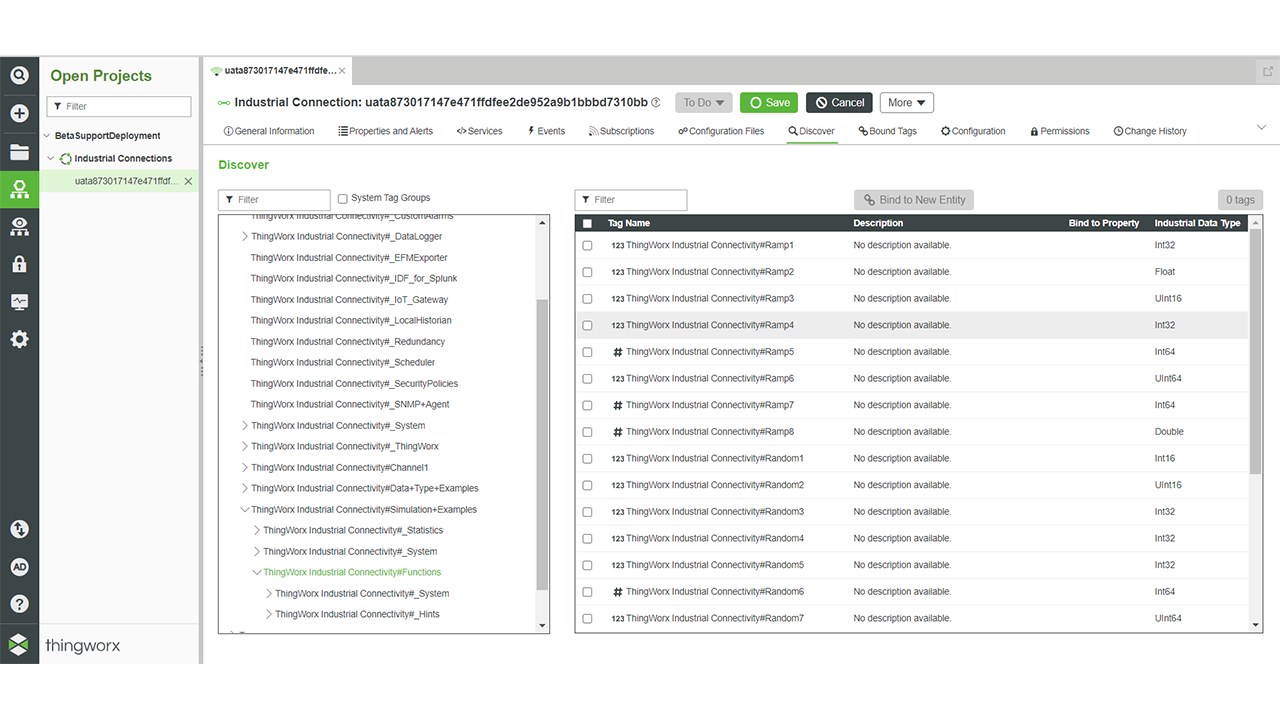The height and width of the screenshot is (720, 1280).
Task: Open the padlock Security icon in sidebar
Action: point(19,264)
